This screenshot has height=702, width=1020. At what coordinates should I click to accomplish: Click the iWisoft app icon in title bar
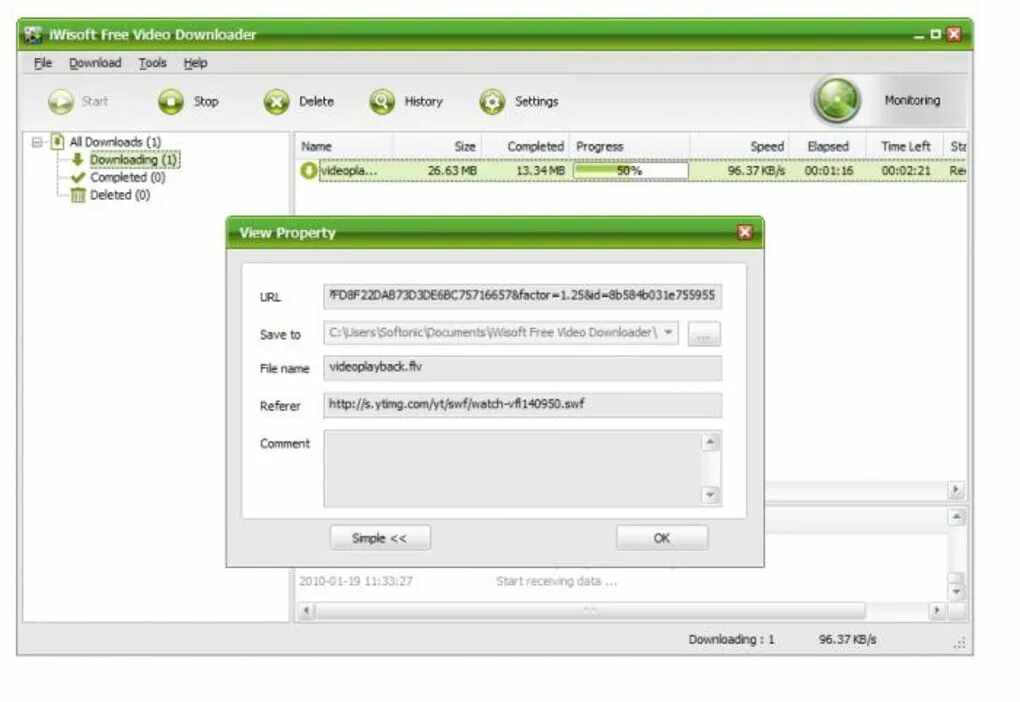33,34
